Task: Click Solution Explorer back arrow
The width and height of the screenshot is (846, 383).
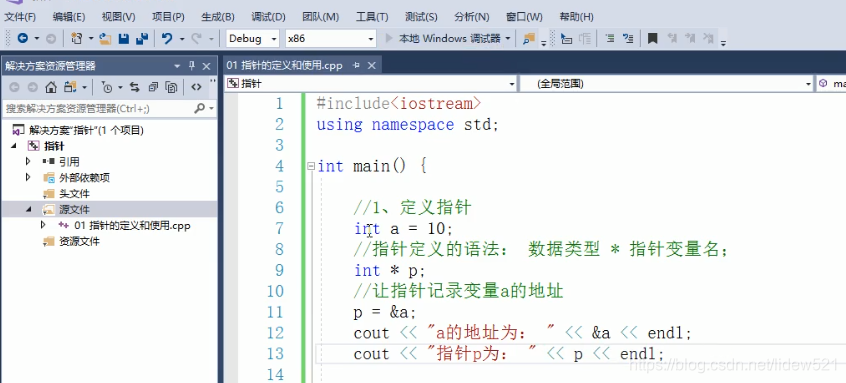Action: 15,87
